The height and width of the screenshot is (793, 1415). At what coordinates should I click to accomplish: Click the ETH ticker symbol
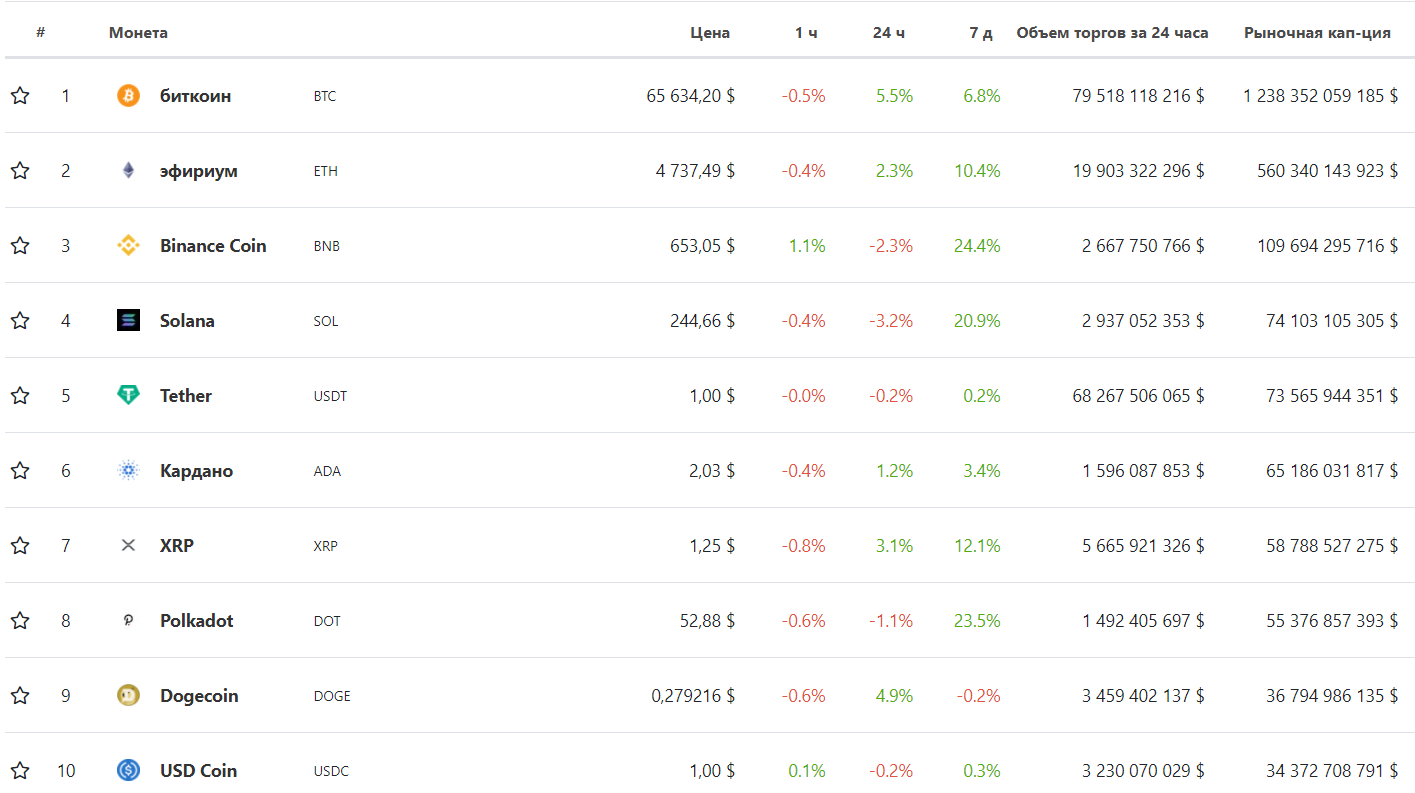tap(326, 172)
